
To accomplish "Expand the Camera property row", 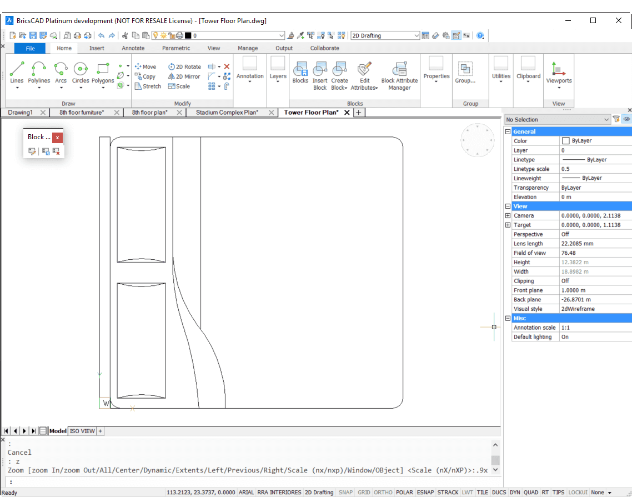I will click(508, 216).
